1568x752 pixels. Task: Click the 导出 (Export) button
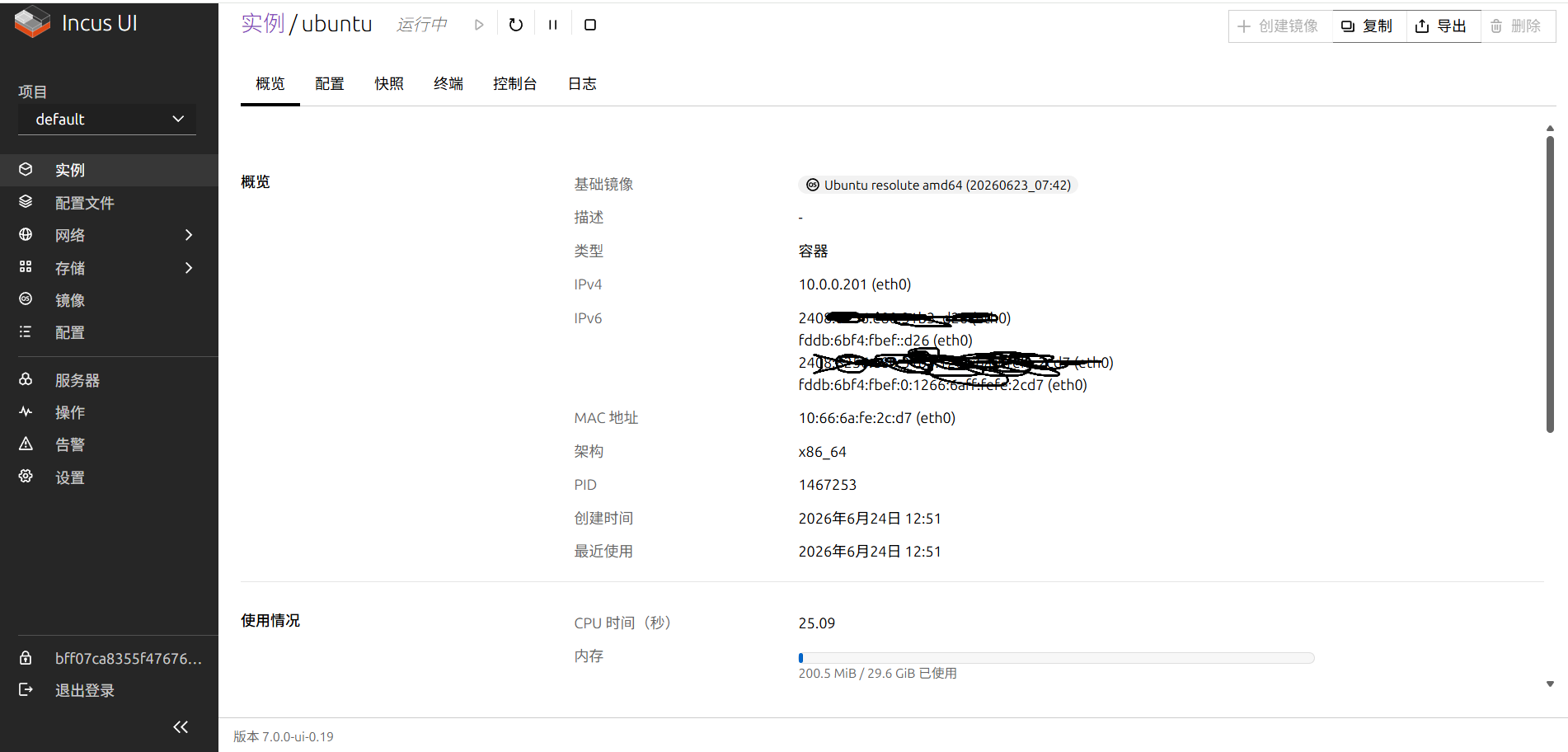pos(1443,26)
